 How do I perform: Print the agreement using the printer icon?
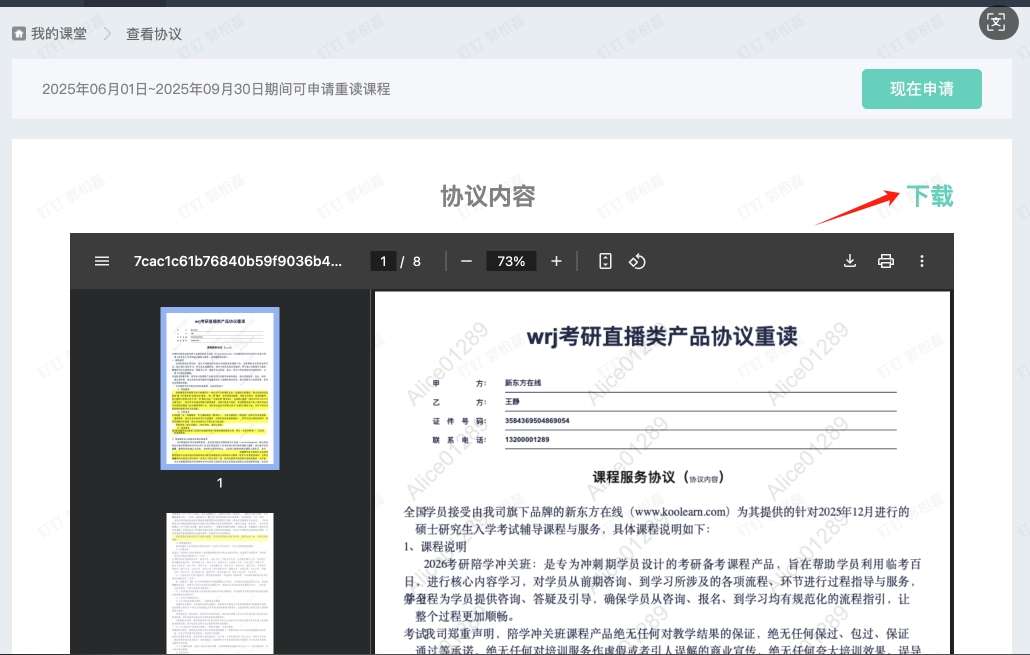pos(885,261)
